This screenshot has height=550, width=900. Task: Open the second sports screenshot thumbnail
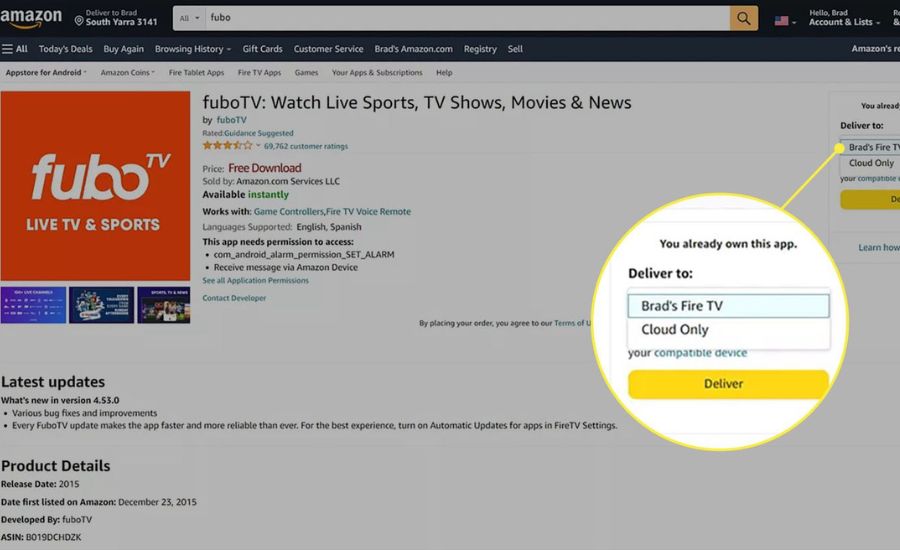click(x=102, y=305)
